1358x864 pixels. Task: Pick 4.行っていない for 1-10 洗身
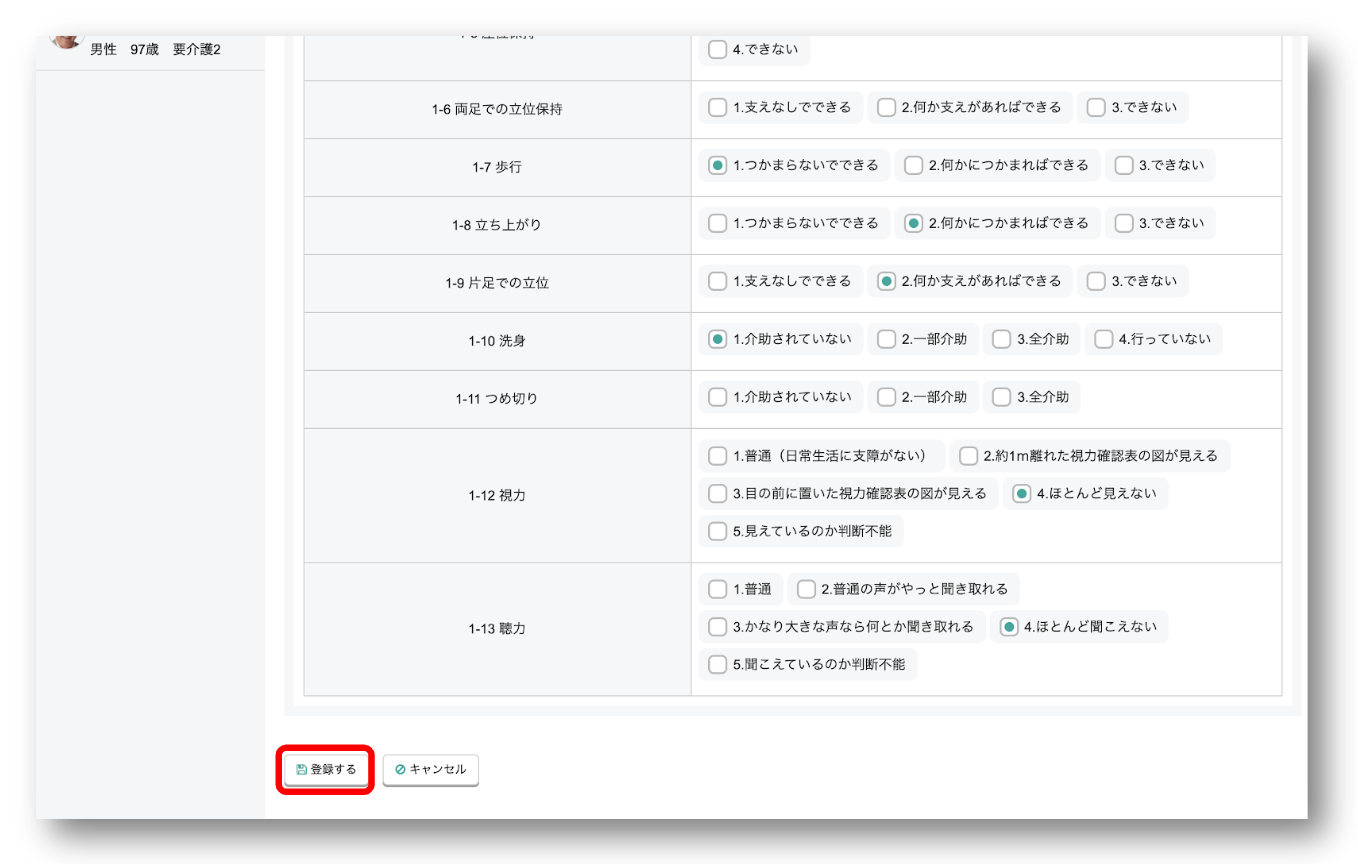tap(1103, 339)
